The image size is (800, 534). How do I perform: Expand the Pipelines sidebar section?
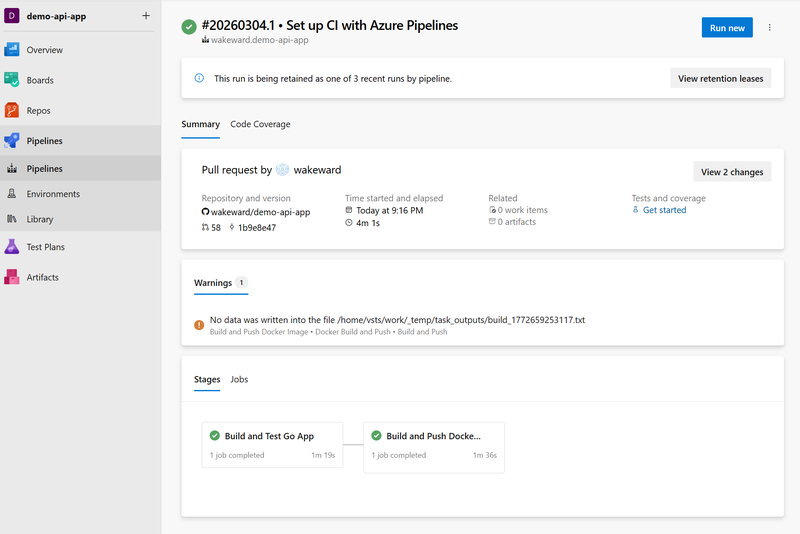44,141
